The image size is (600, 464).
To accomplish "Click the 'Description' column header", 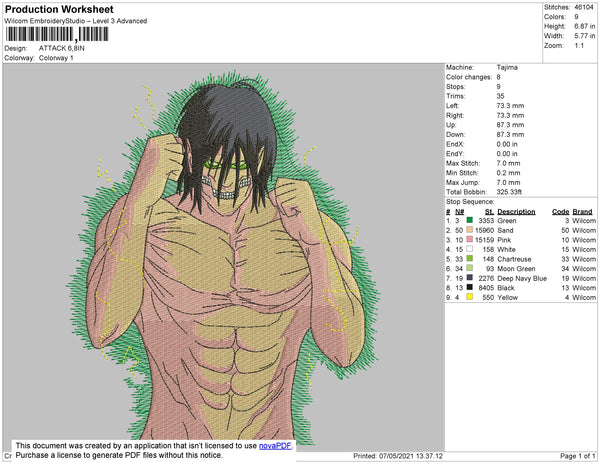I will point(516,212).
